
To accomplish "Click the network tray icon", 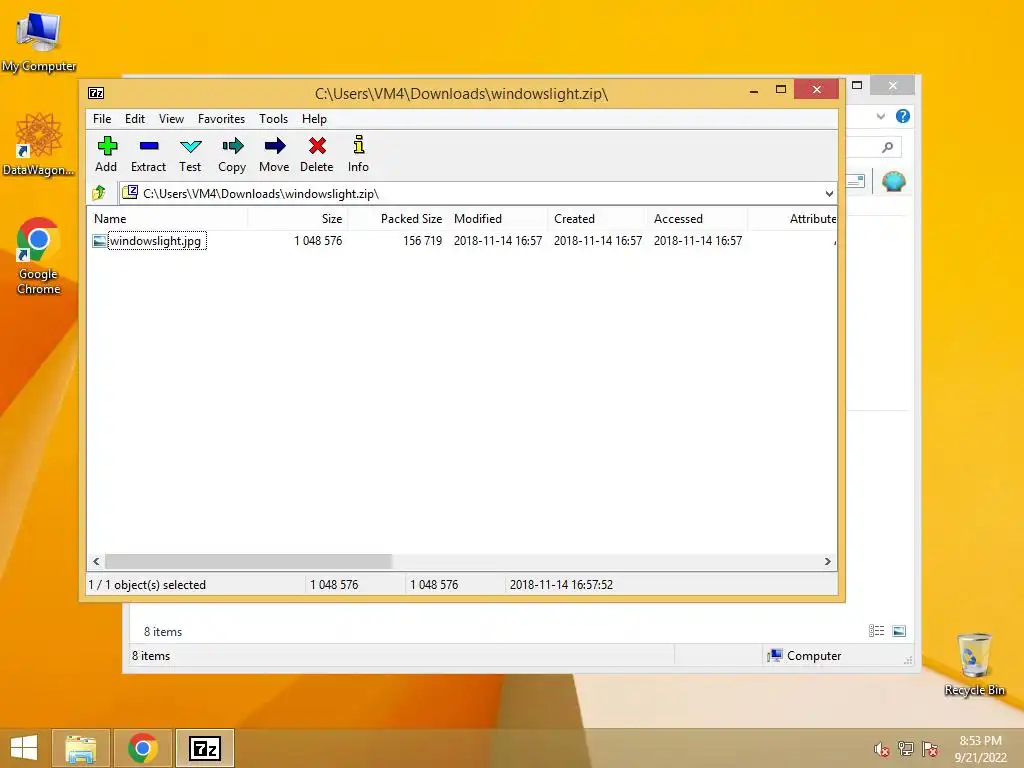I will pyautogui.click(x=905, y=749).
